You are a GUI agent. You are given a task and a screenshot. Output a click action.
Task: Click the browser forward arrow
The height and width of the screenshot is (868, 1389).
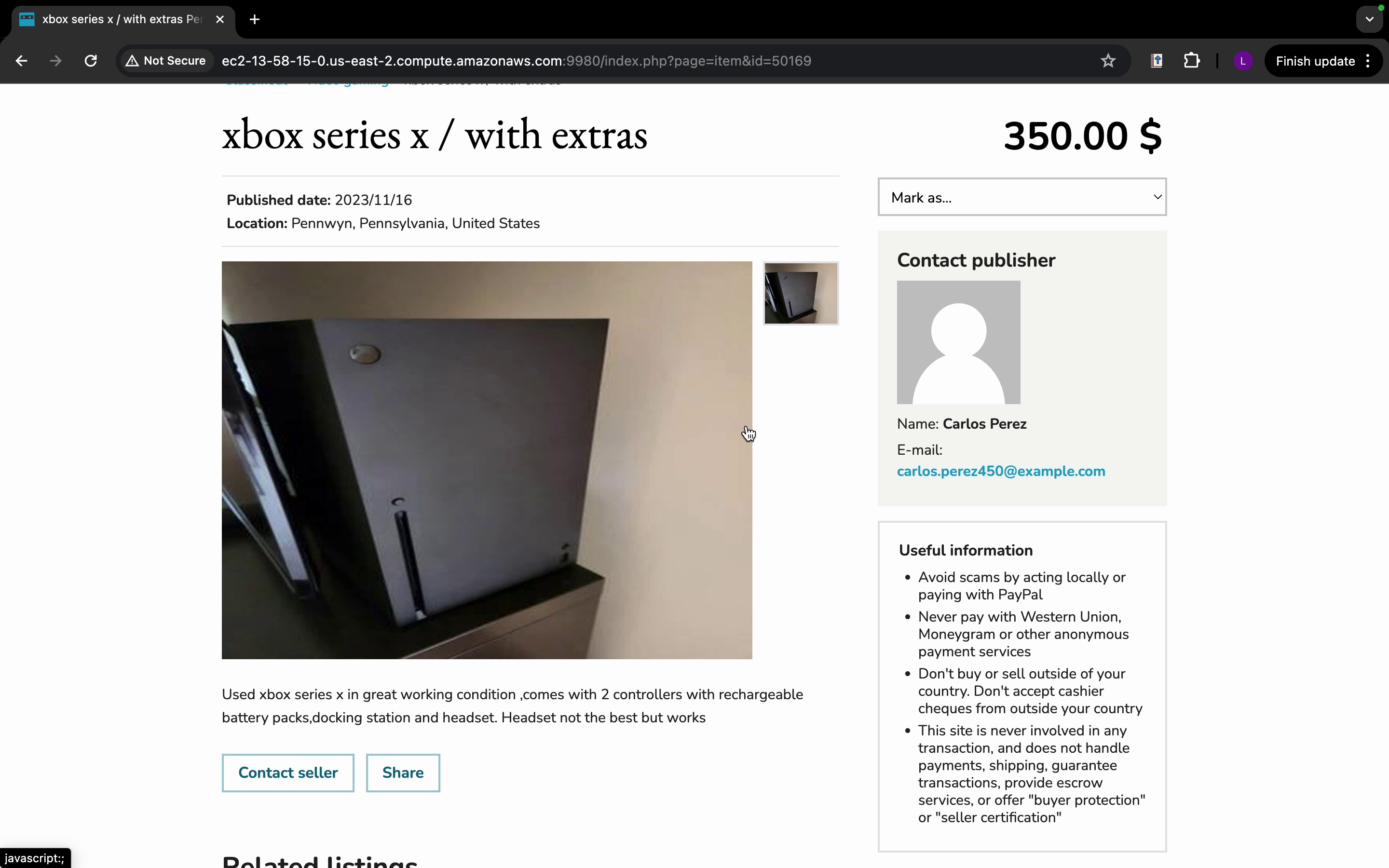point(55,61)
